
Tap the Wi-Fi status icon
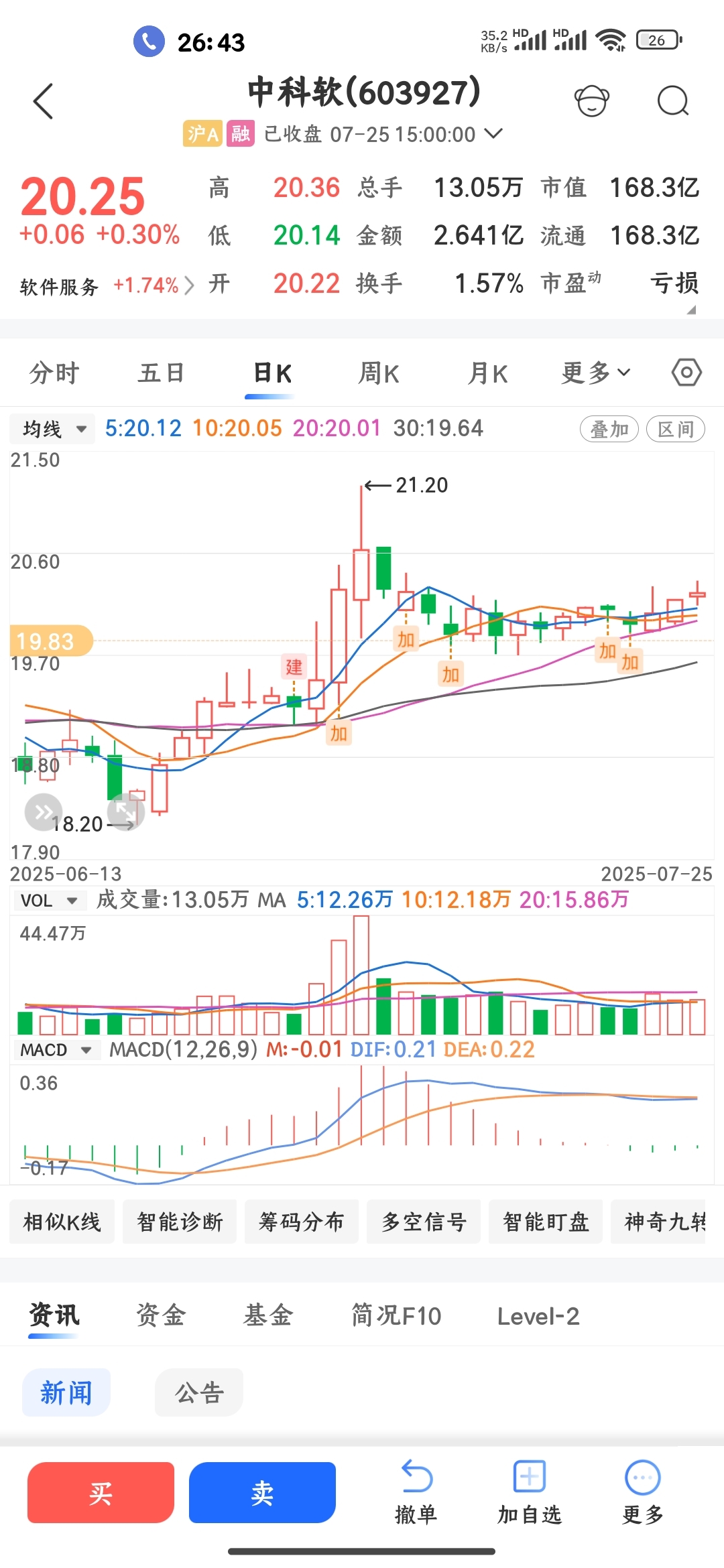611,40
